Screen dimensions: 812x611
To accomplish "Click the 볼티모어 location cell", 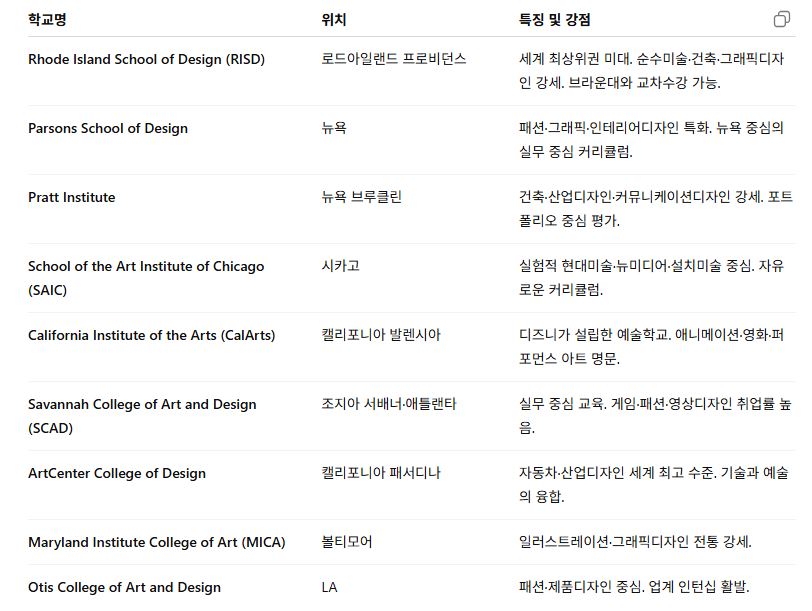I will [x=347, y=542].
